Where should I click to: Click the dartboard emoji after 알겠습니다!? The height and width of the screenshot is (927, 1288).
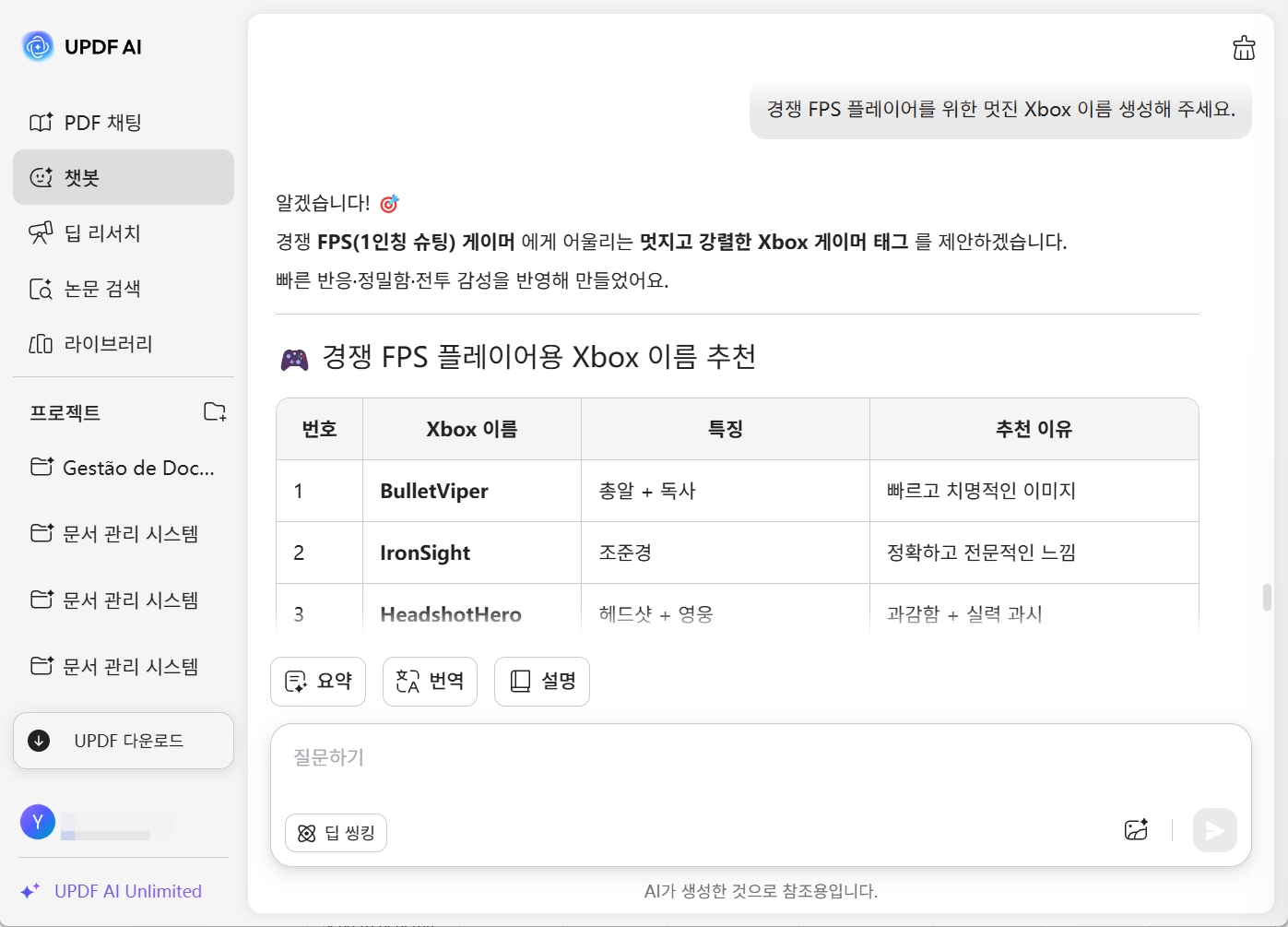390,204
